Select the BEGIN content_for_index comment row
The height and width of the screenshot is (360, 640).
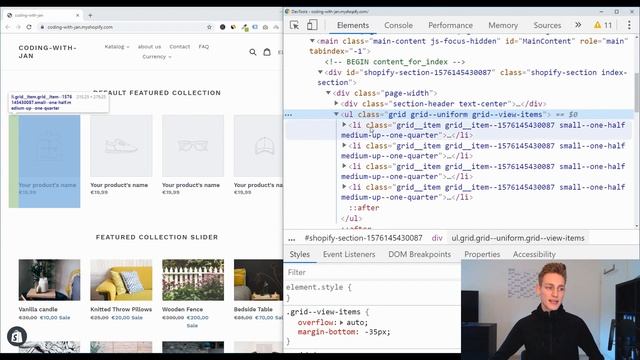pos(395,62)
